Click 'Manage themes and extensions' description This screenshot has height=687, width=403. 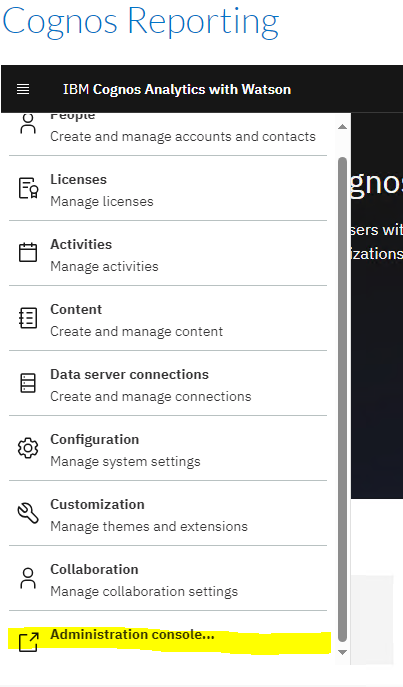click(149, 526)
